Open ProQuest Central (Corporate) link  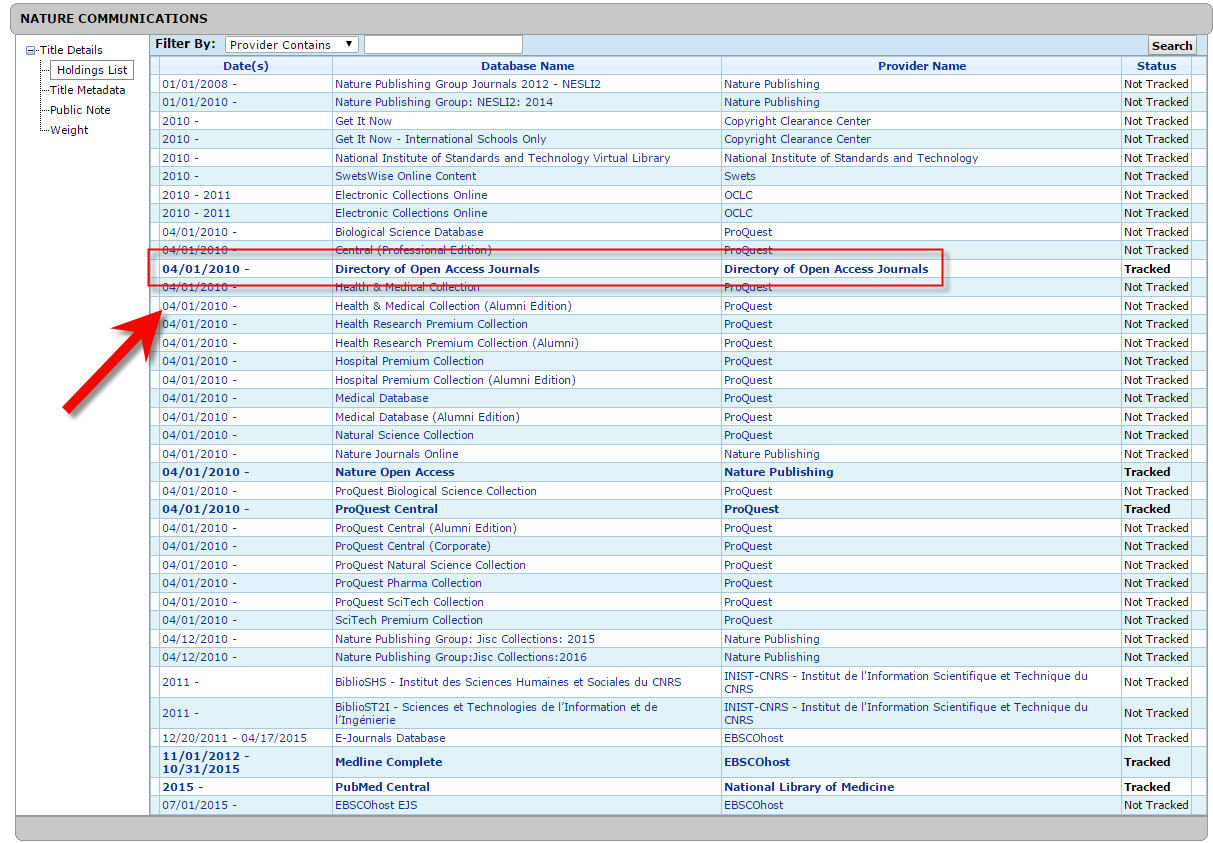pyautogui.click(x=413, y=546)
